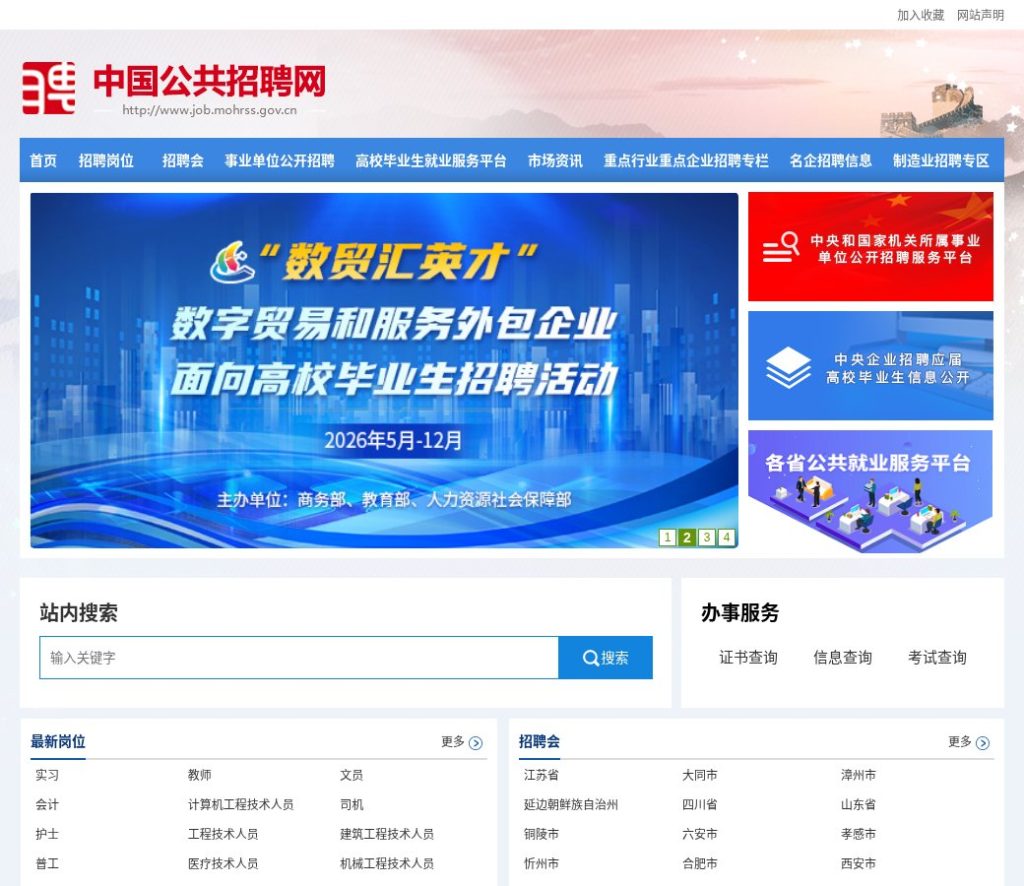Screen dimensions: 1024x886
Task: Switch to carousel slide 3
Action: pos(706,537)
